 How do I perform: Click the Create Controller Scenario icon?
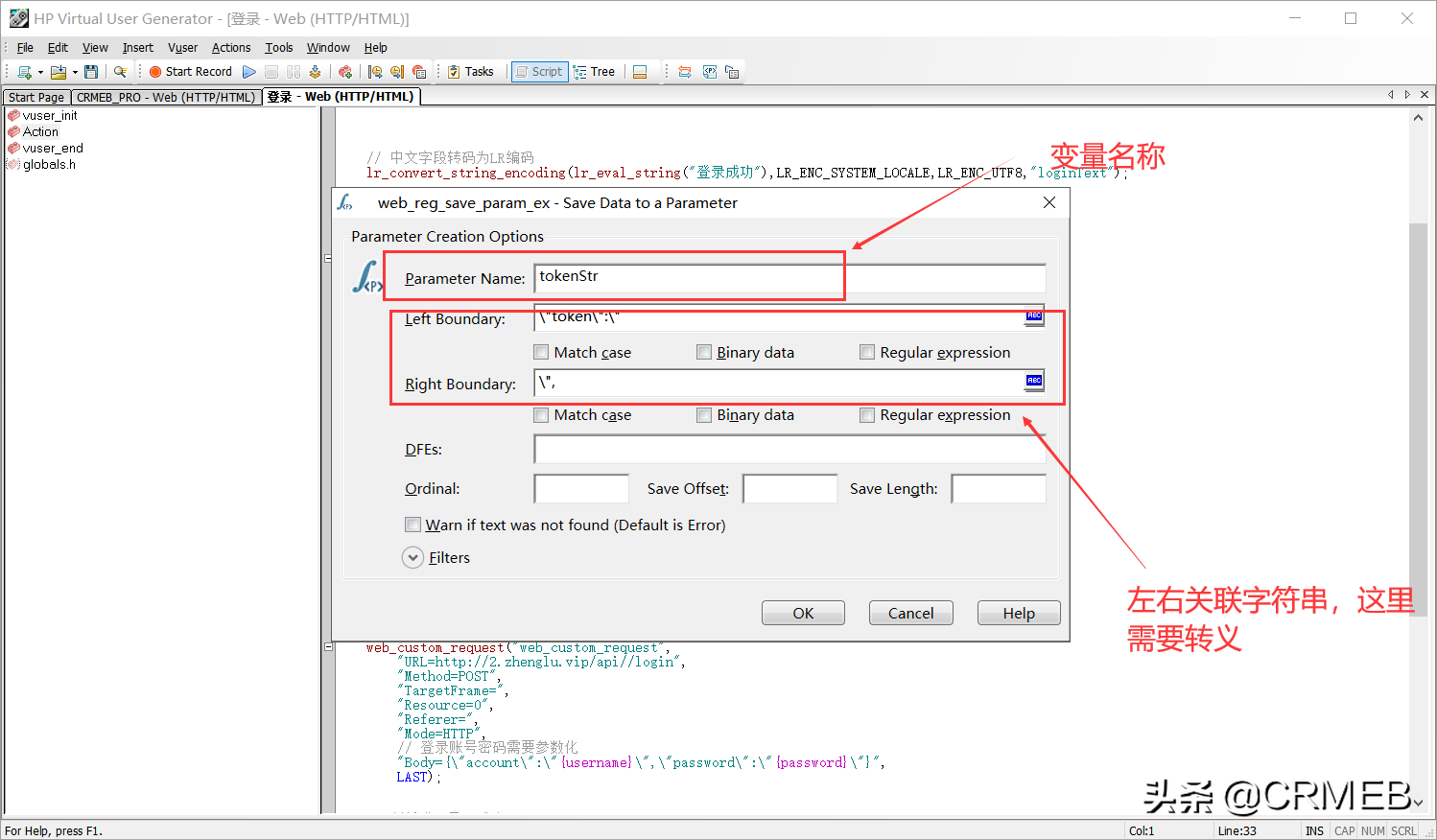[x=345, y=72]
